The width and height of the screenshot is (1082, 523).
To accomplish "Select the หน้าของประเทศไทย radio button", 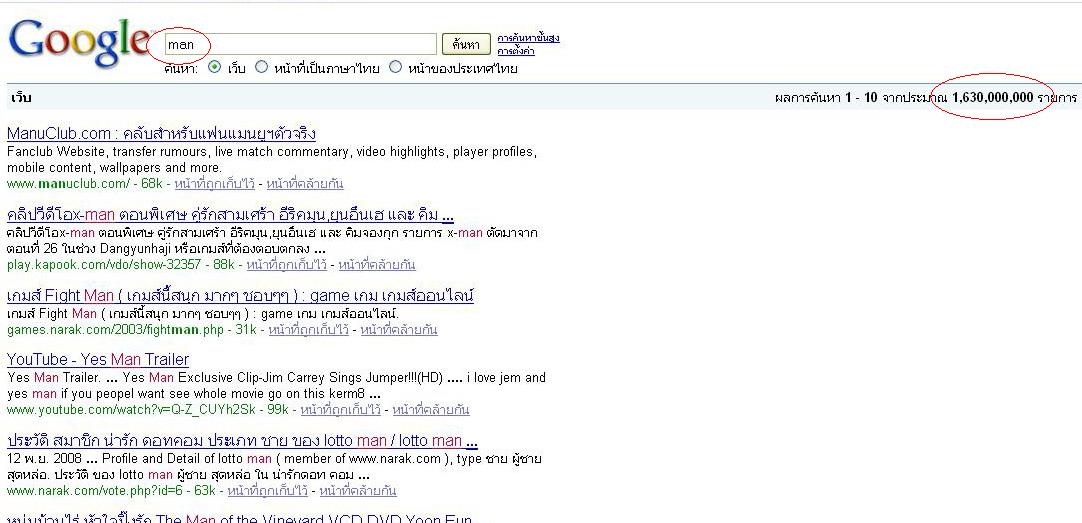I will coord(395,68).
